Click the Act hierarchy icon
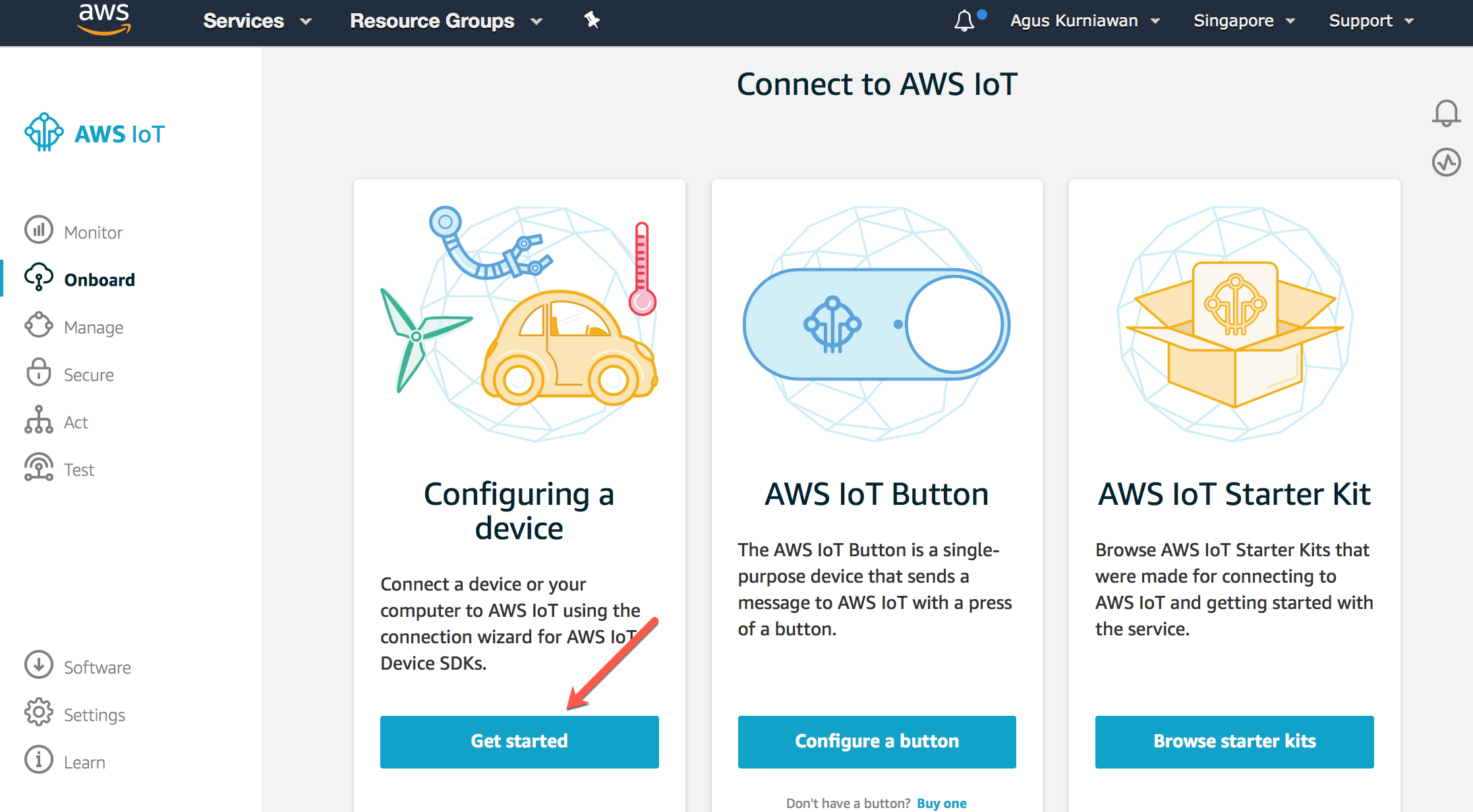 coord(39,420)
